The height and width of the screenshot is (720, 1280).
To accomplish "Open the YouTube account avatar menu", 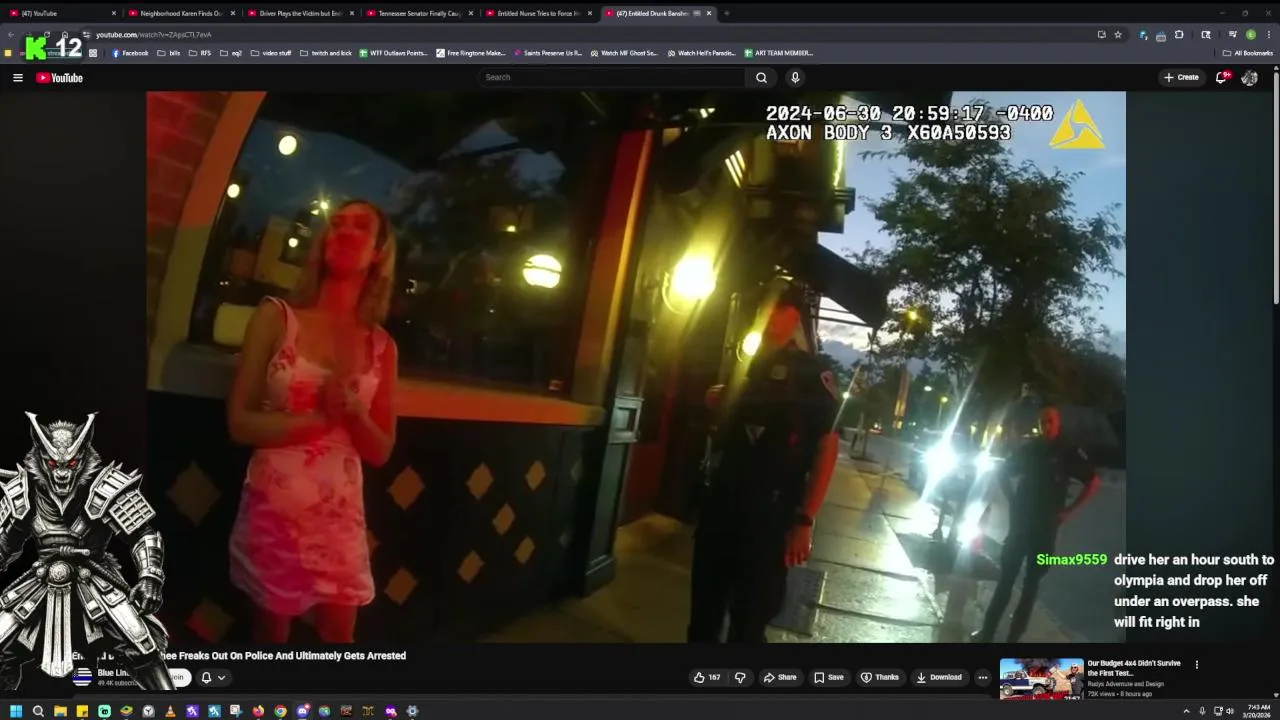I will pos(1249,77).
